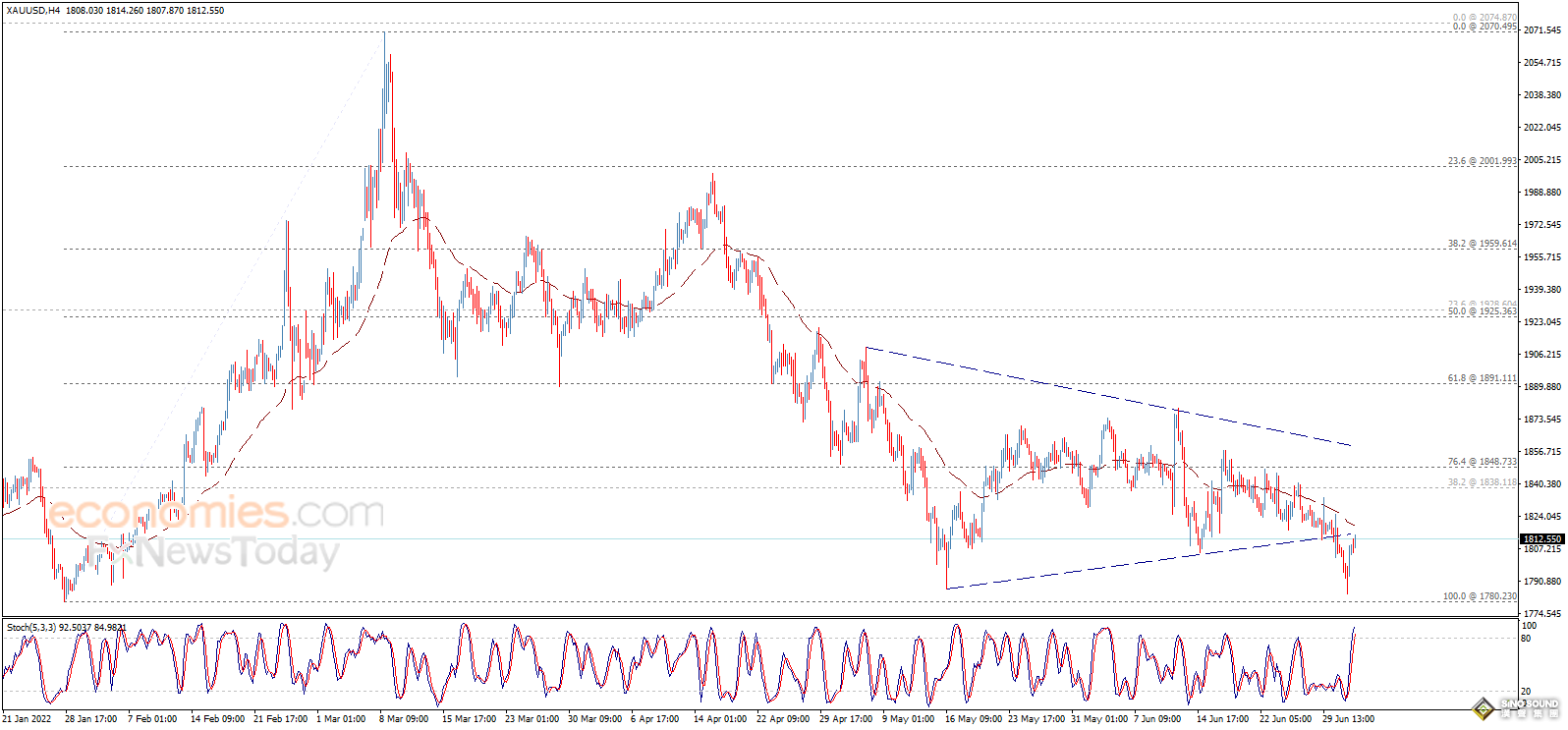Click the XAUUSD,H4 chart title
1568x730 pixels.
(x=32, y=10)
